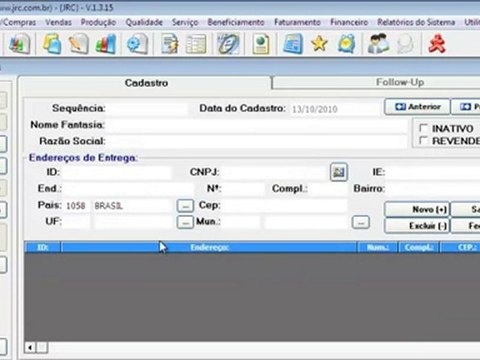The height and width of the screenshot is (360, 480).
Task: Click the ID: column header in grid
Action: click(x=43, y=247)
